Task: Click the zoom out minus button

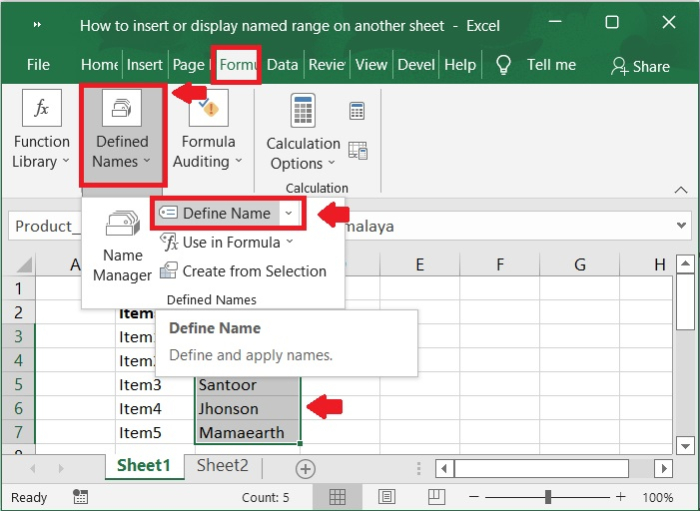Action: 474,497
